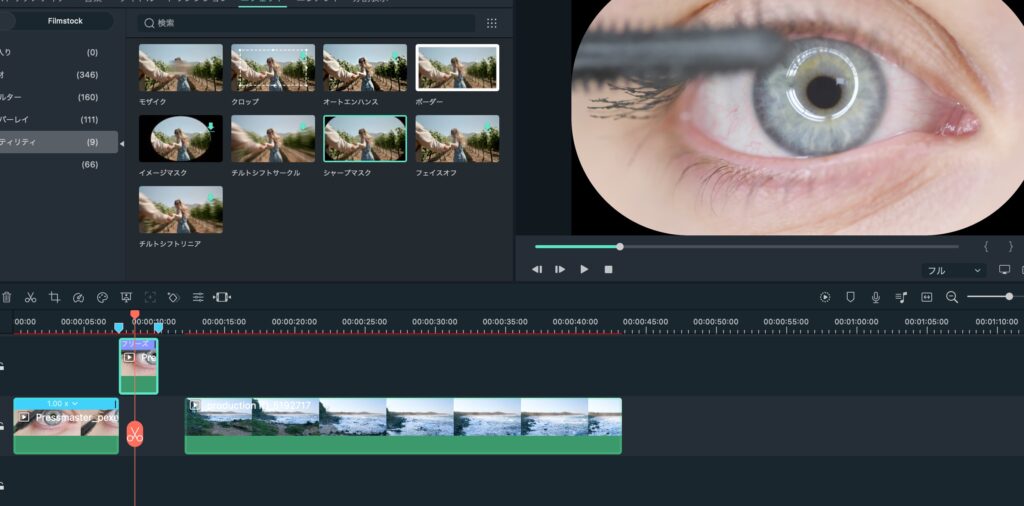Open the フル preview quality dropdown
1024x506 pixels.
tap(952, 270)
